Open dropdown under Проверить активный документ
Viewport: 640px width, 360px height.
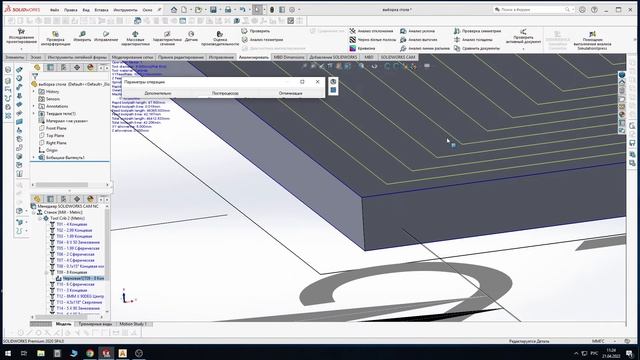pos(523,48)
